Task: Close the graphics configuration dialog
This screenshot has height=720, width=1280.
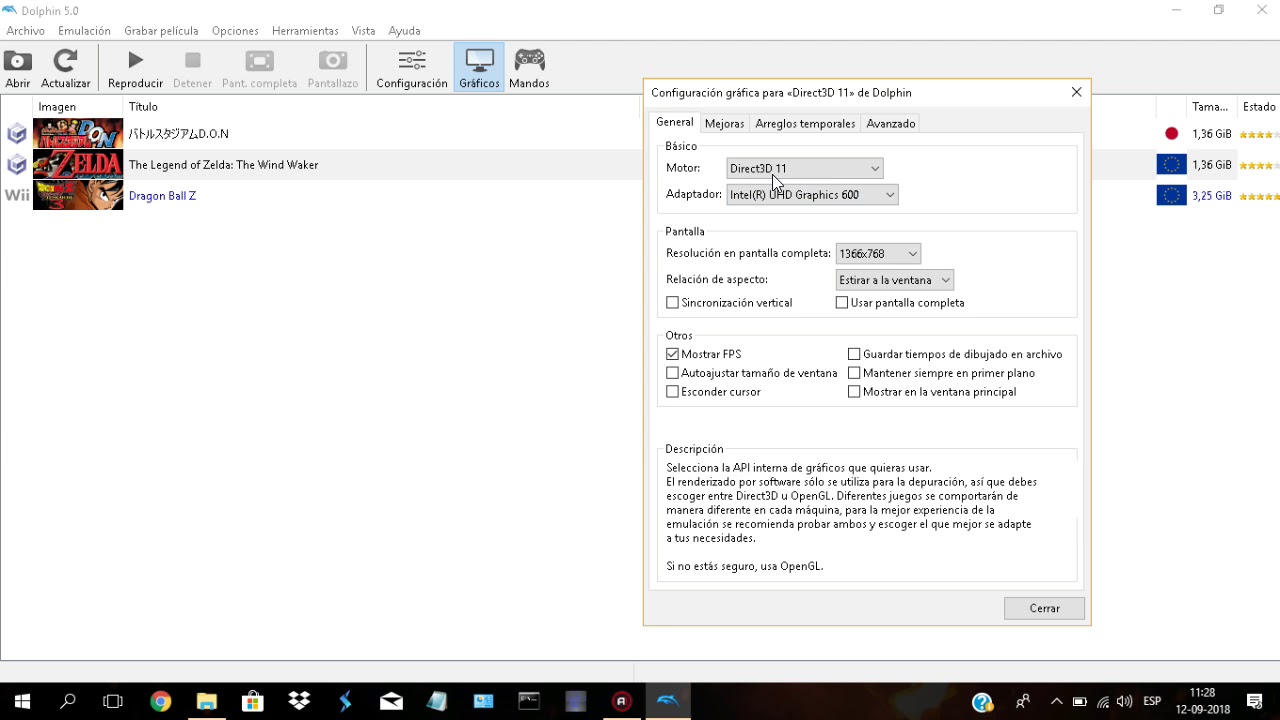Action: point(1076,92)
